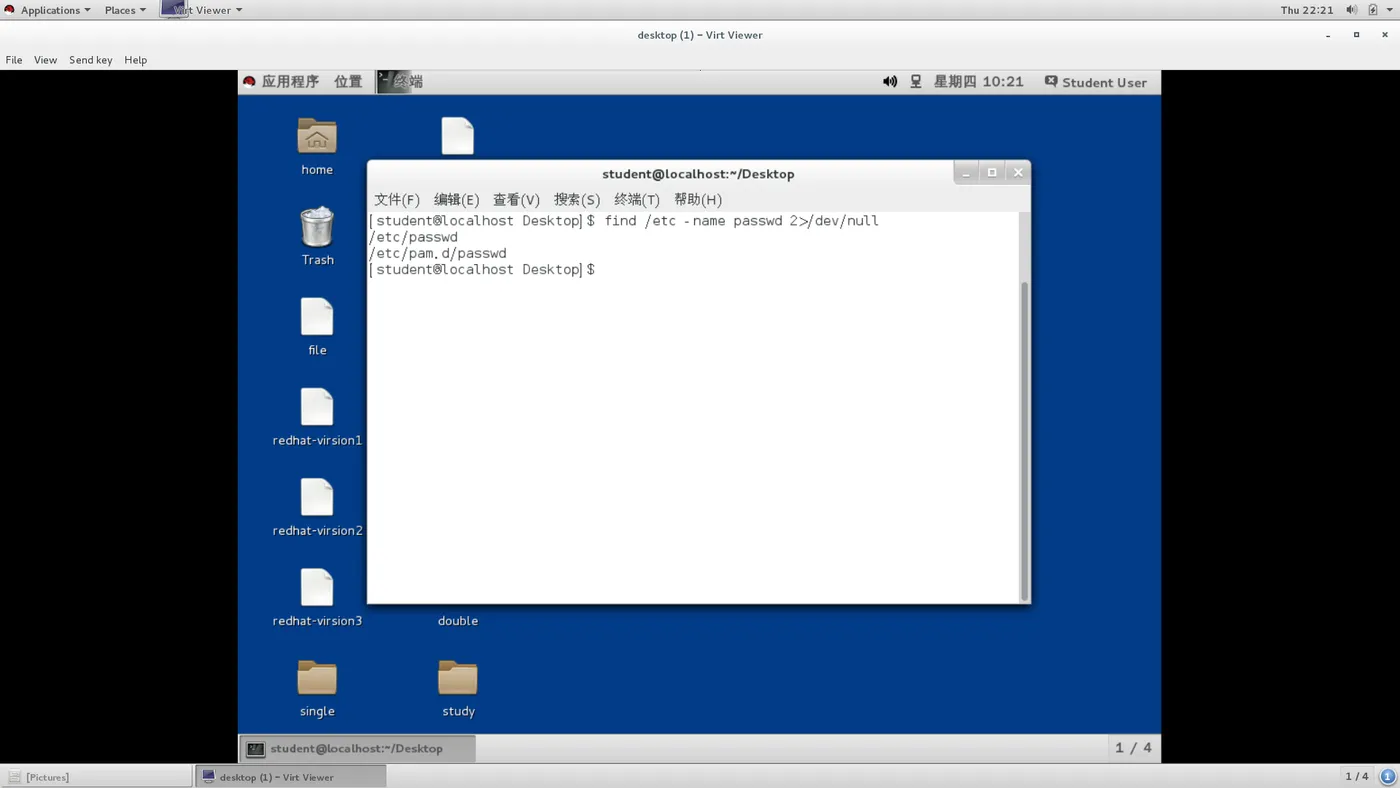Click the notification icon at bottom right
This screenshot has height=788, width=1400.
click(1387, 776)
